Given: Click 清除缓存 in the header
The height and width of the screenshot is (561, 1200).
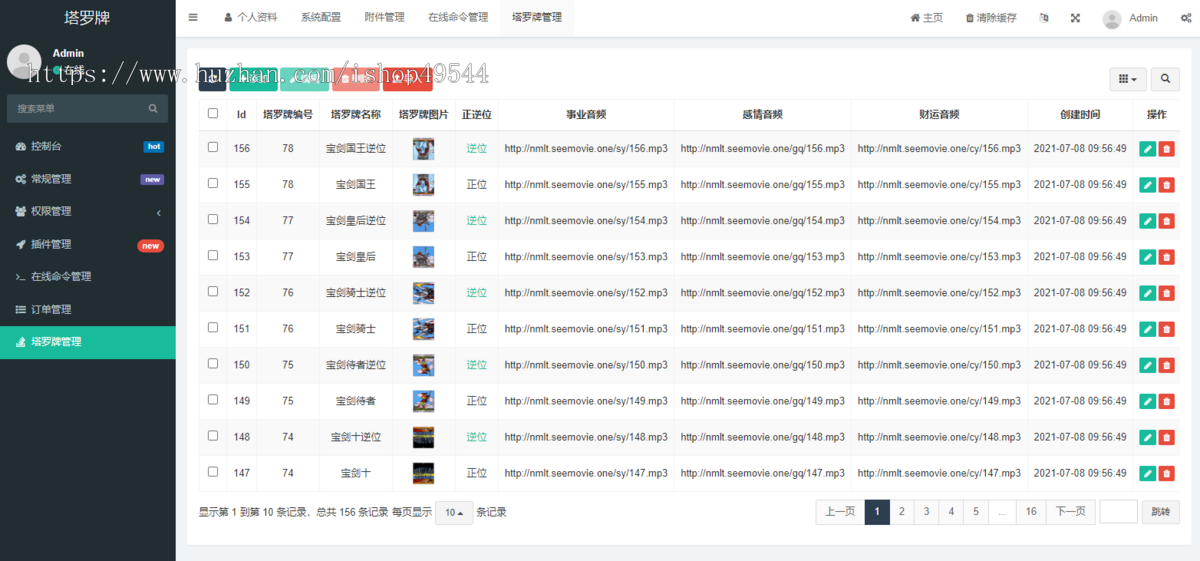Looking at the screenshot, I should coord(991,18).
